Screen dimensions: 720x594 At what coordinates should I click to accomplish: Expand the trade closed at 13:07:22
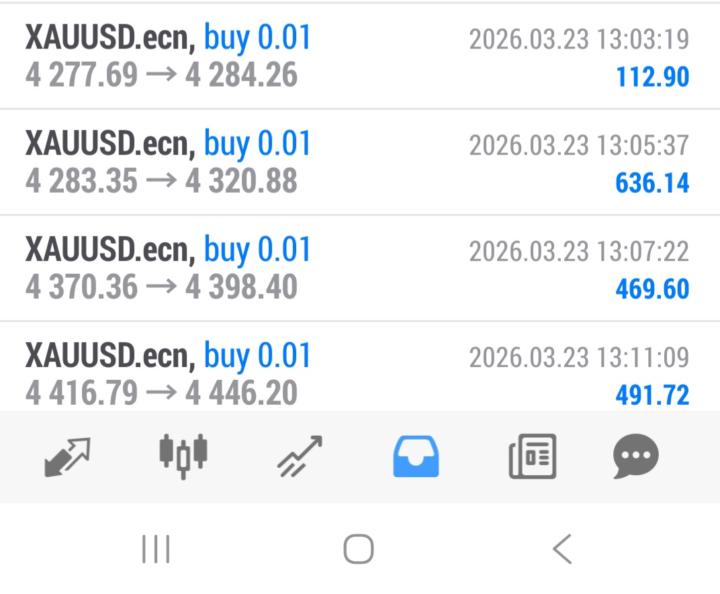click(x=360, y=268)
